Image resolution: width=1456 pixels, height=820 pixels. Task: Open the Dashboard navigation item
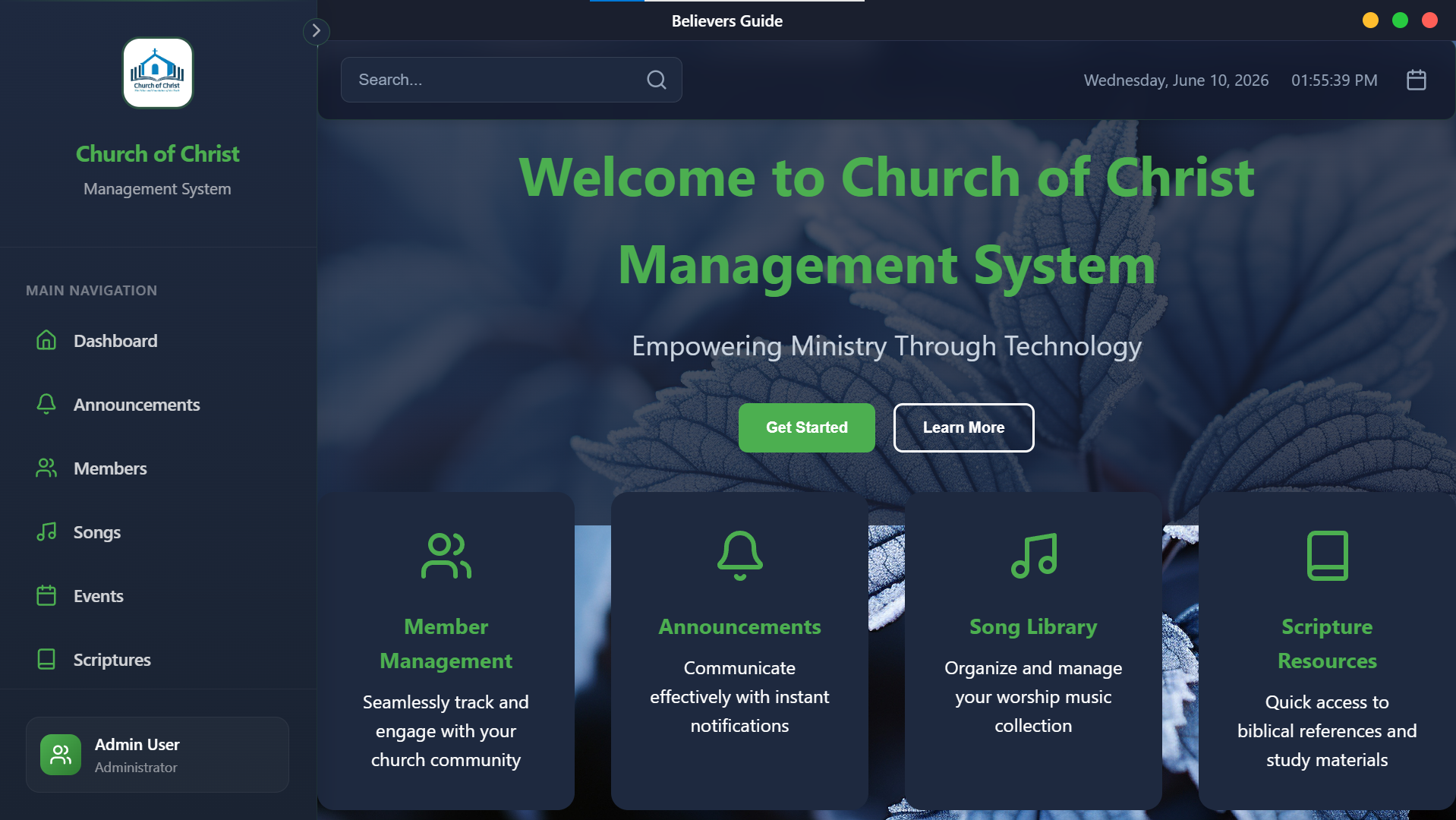point(158,341)
